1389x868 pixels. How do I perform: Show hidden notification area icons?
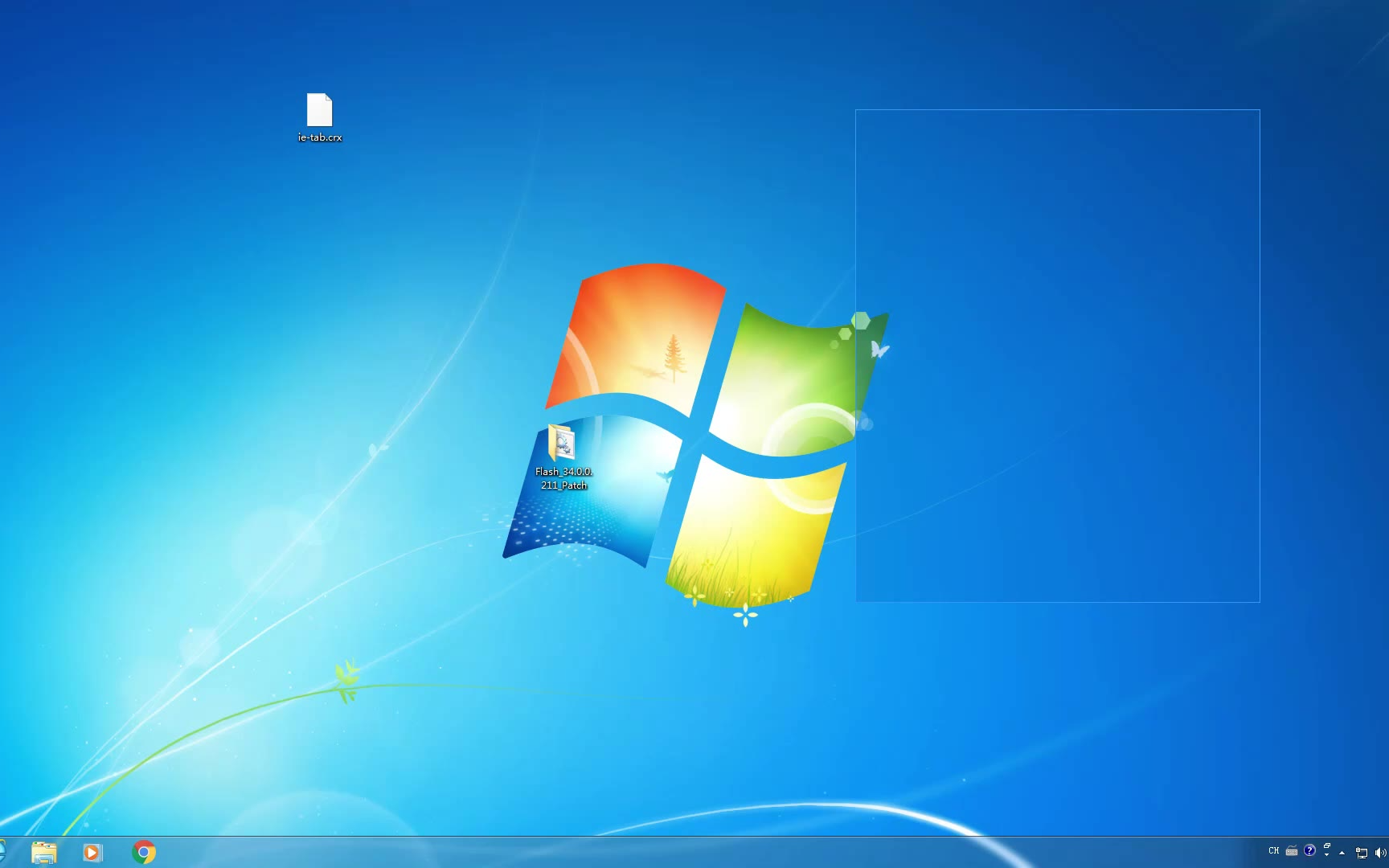[1342, 853]
